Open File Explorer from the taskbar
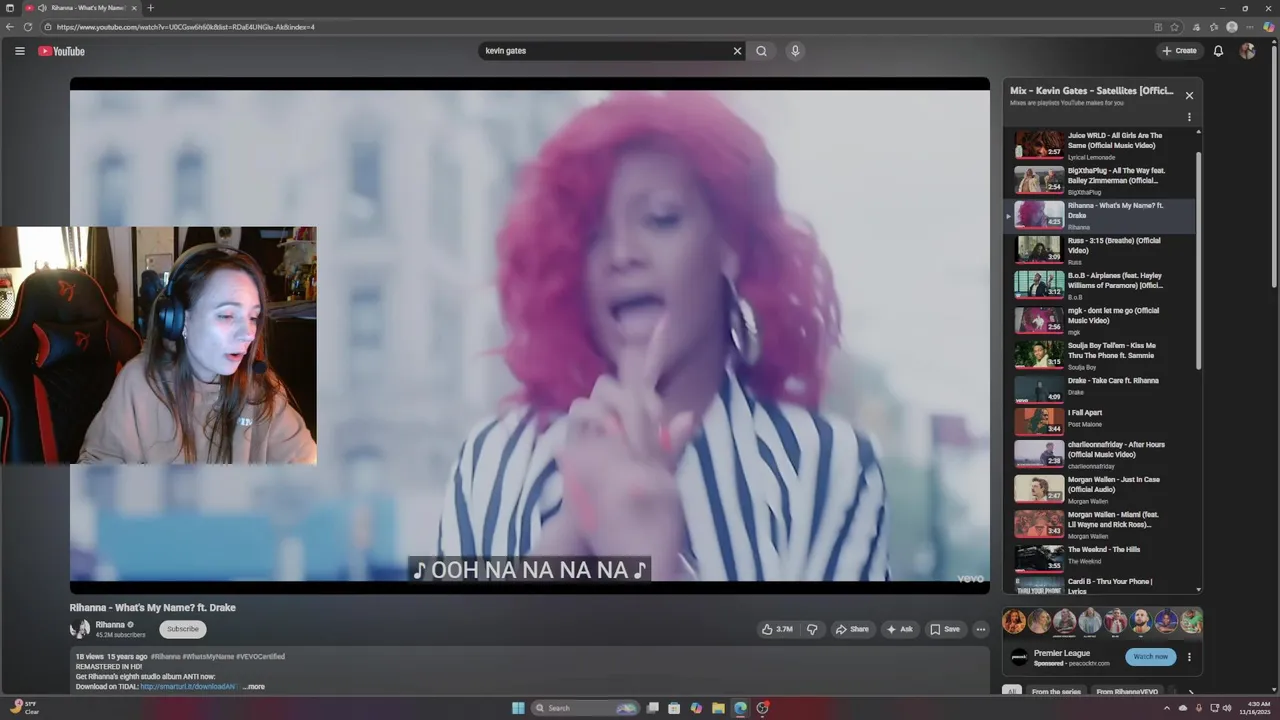1280x720 pixels. 718,708
